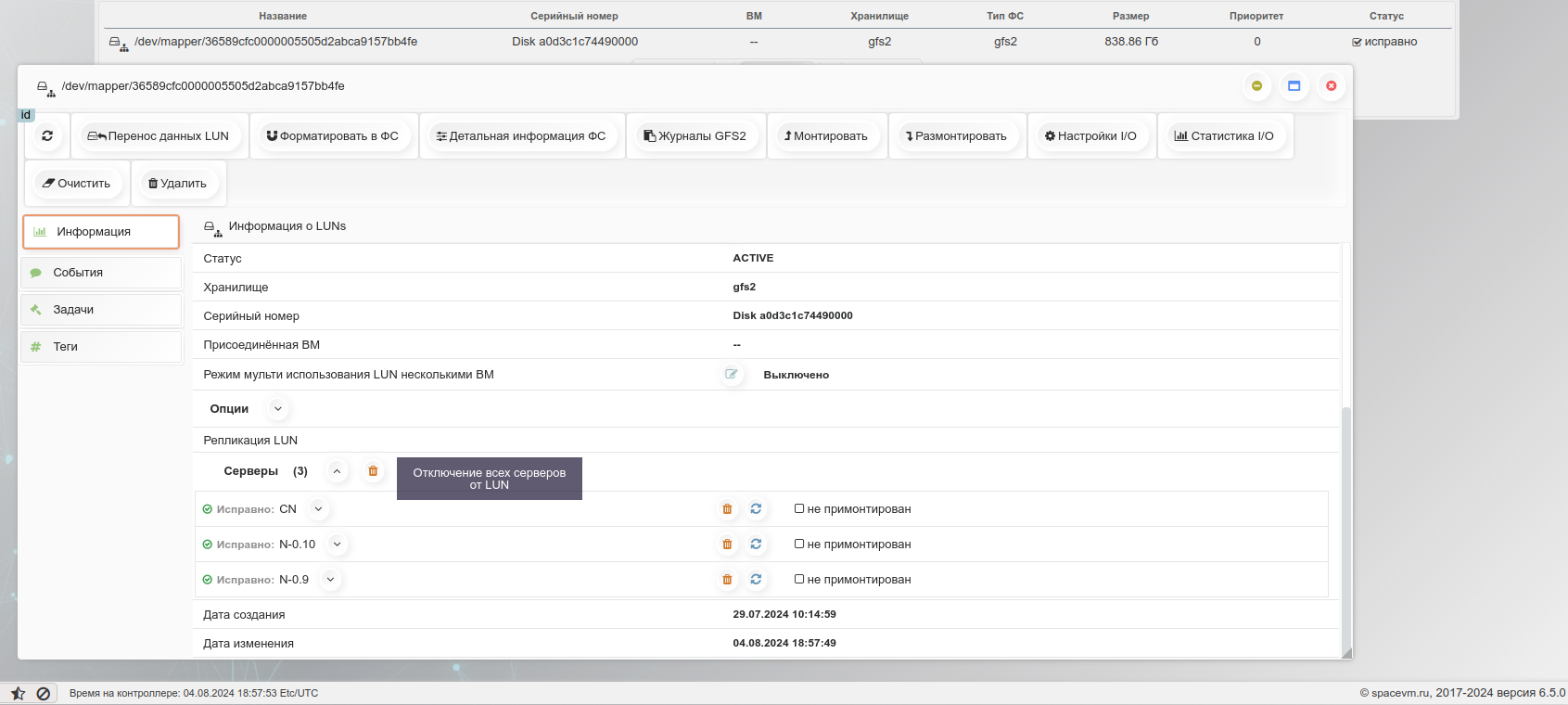Click 'Перенос данных LUN' button
Screen dimensions: 1568x705
pyautogui.click(x=159, y=135)
